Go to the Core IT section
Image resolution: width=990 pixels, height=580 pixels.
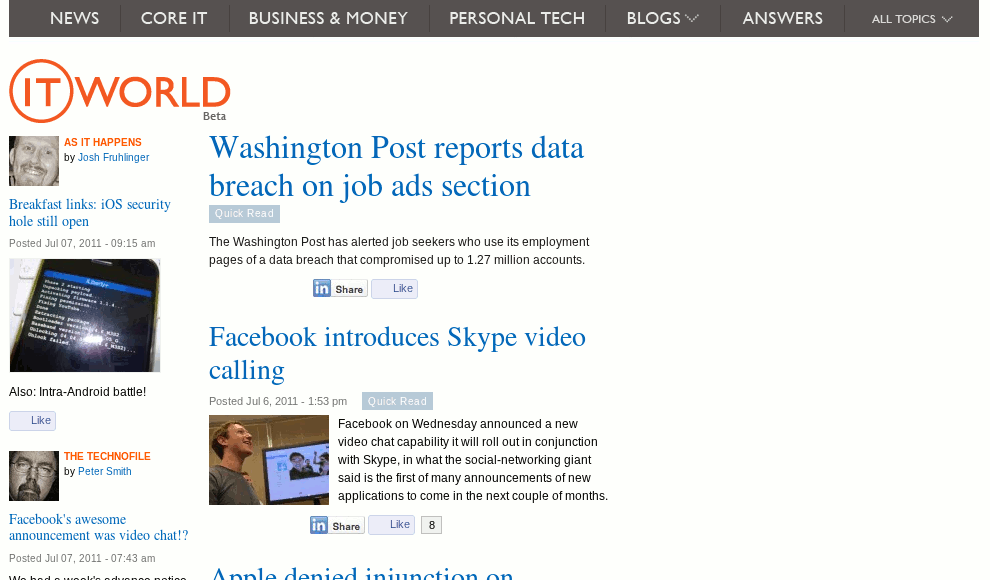[x=174, y=18]
